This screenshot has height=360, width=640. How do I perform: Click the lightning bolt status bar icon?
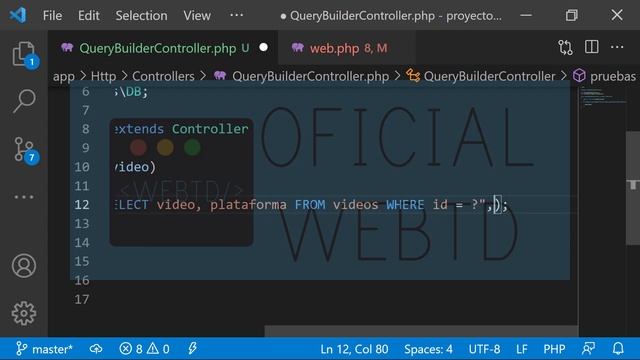click(x=192, y=349)
